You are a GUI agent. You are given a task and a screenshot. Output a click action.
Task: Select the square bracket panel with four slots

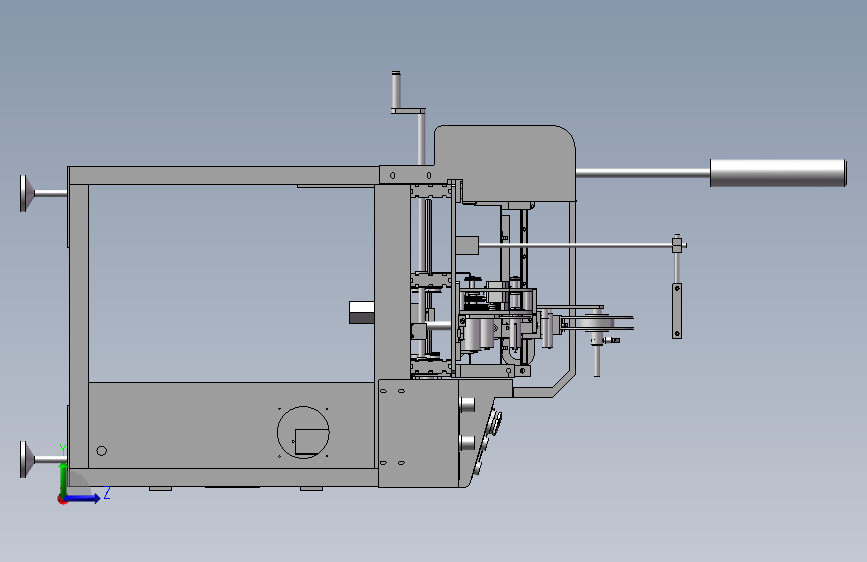[419, 433]
